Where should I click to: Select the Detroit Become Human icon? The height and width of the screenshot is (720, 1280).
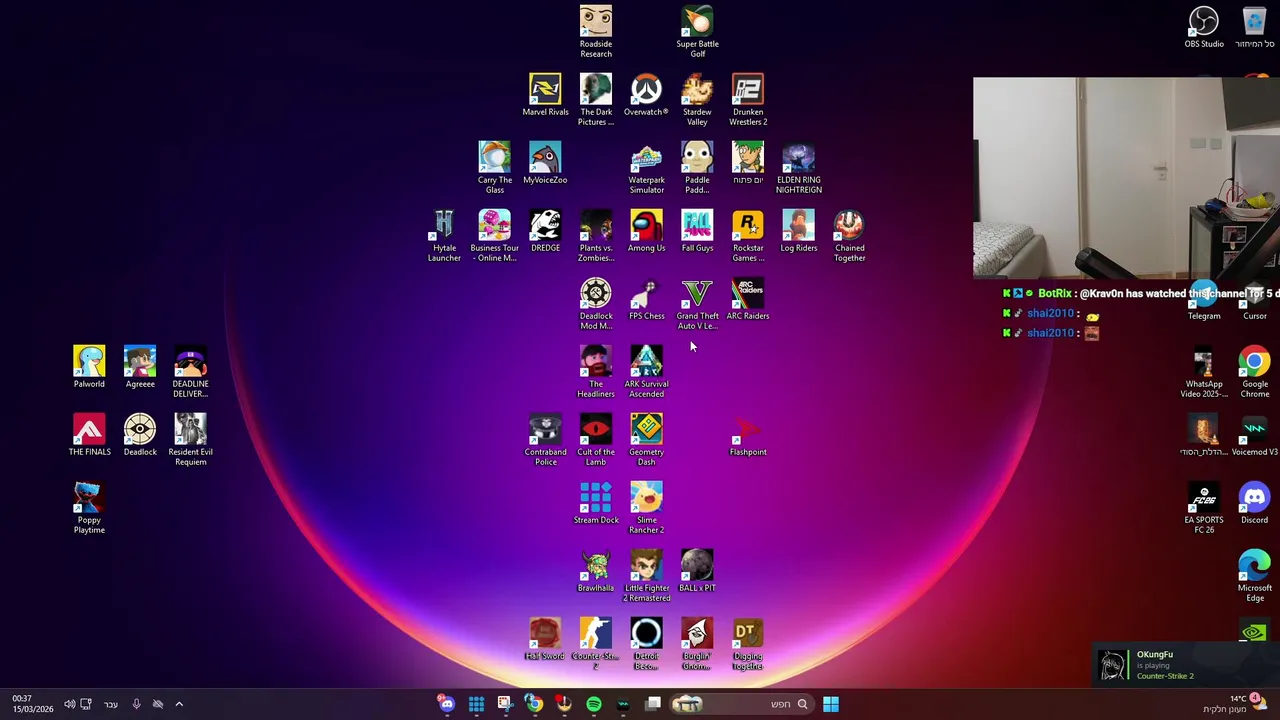646,644
